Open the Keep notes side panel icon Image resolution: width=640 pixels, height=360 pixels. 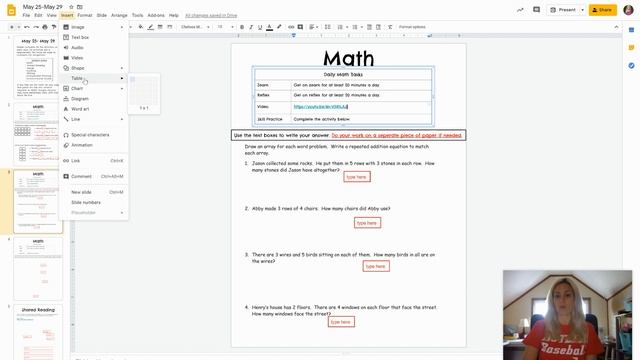coord(631,48)
